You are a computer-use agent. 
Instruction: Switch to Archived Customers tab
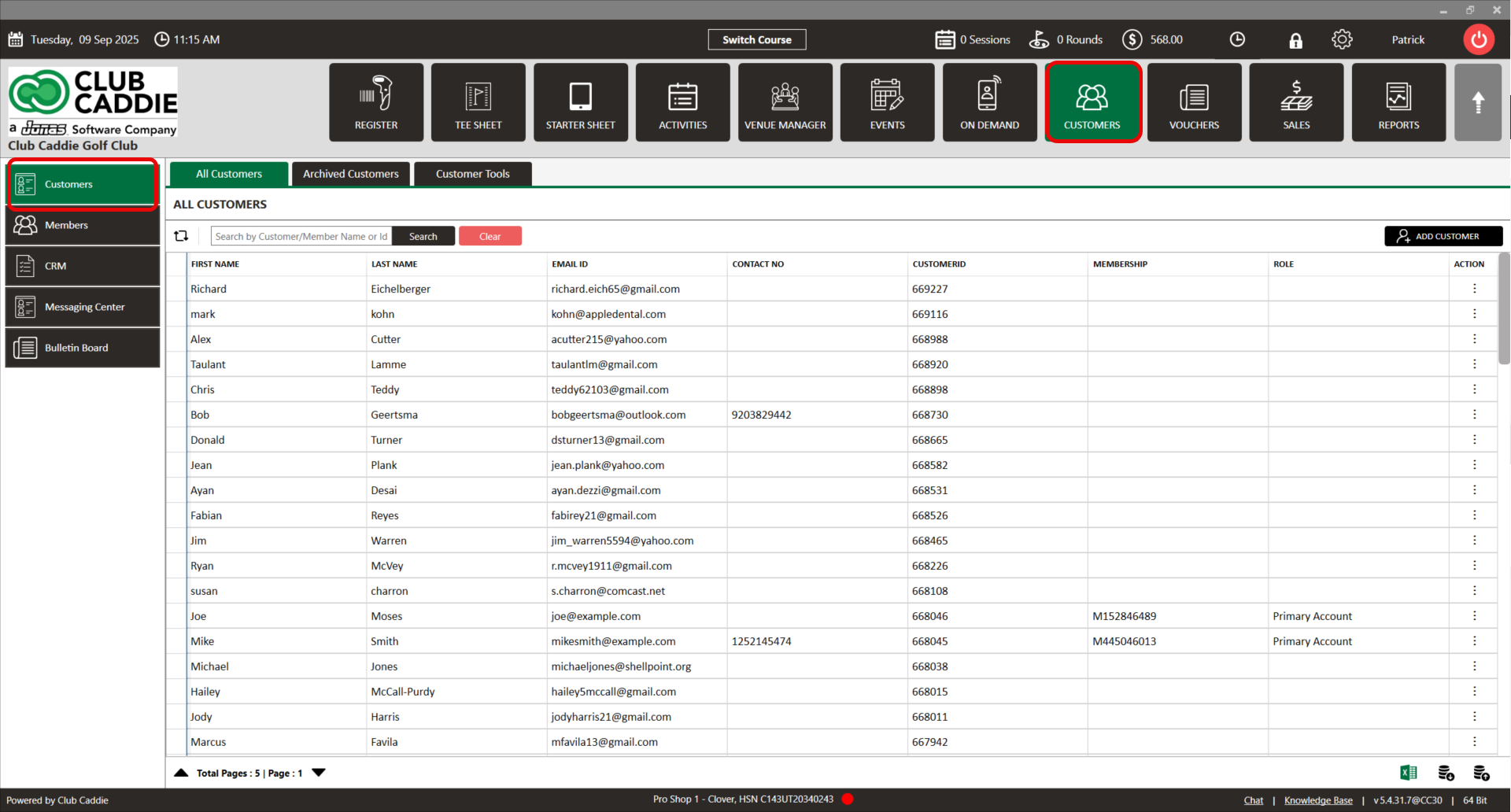tap(351, 174)
